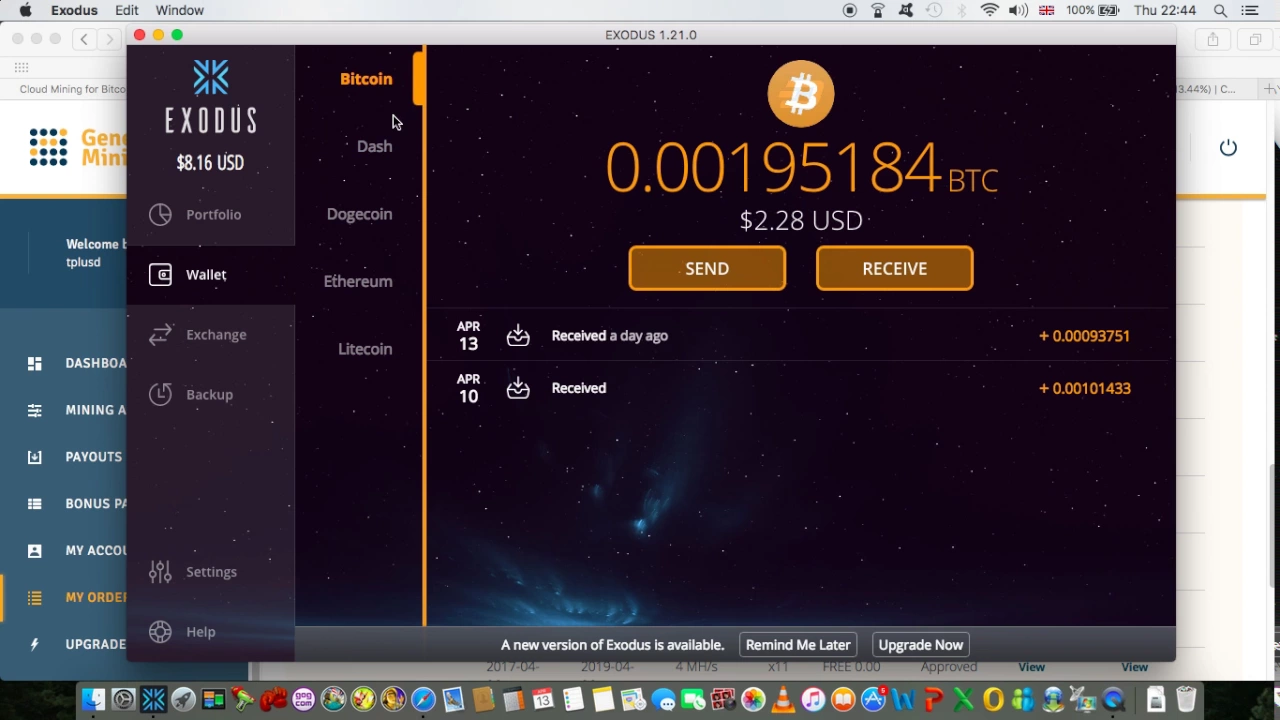Click the $8.16 USD total balance
This screenshot has width=1280, height=720.
210,162
